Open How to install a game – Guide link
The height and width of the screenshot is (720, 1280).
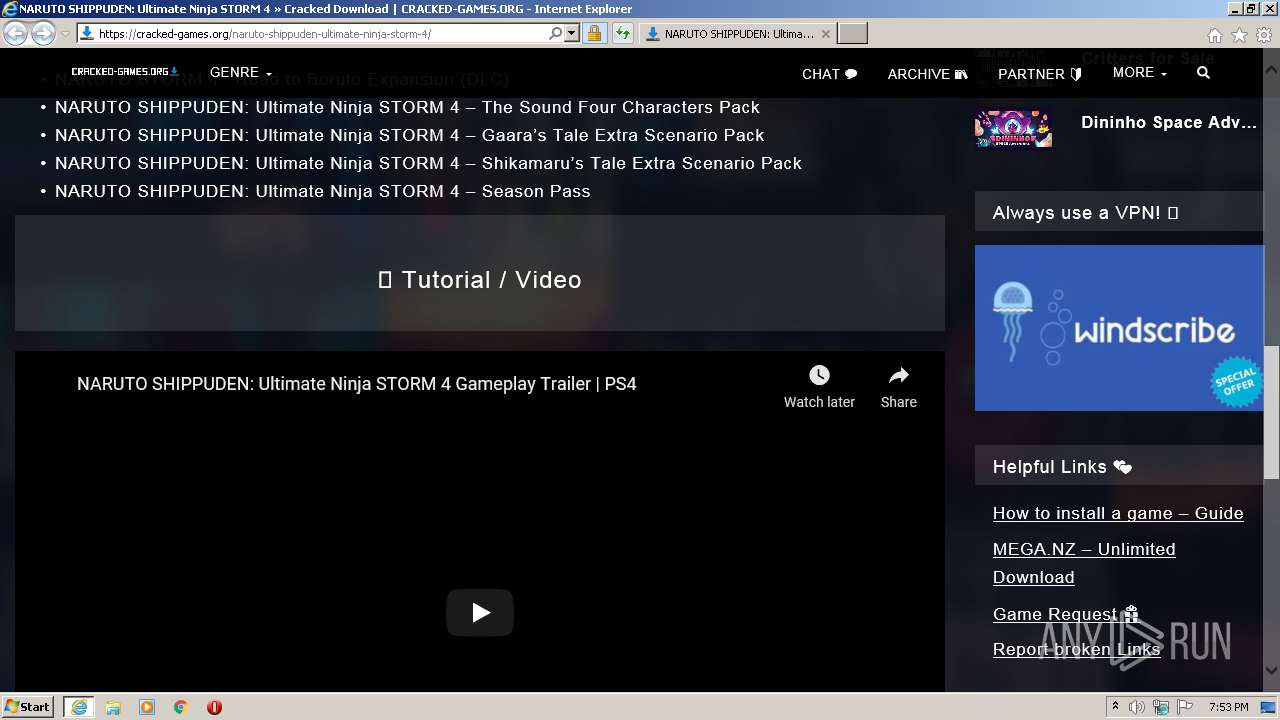click(x=1118, y=513)
